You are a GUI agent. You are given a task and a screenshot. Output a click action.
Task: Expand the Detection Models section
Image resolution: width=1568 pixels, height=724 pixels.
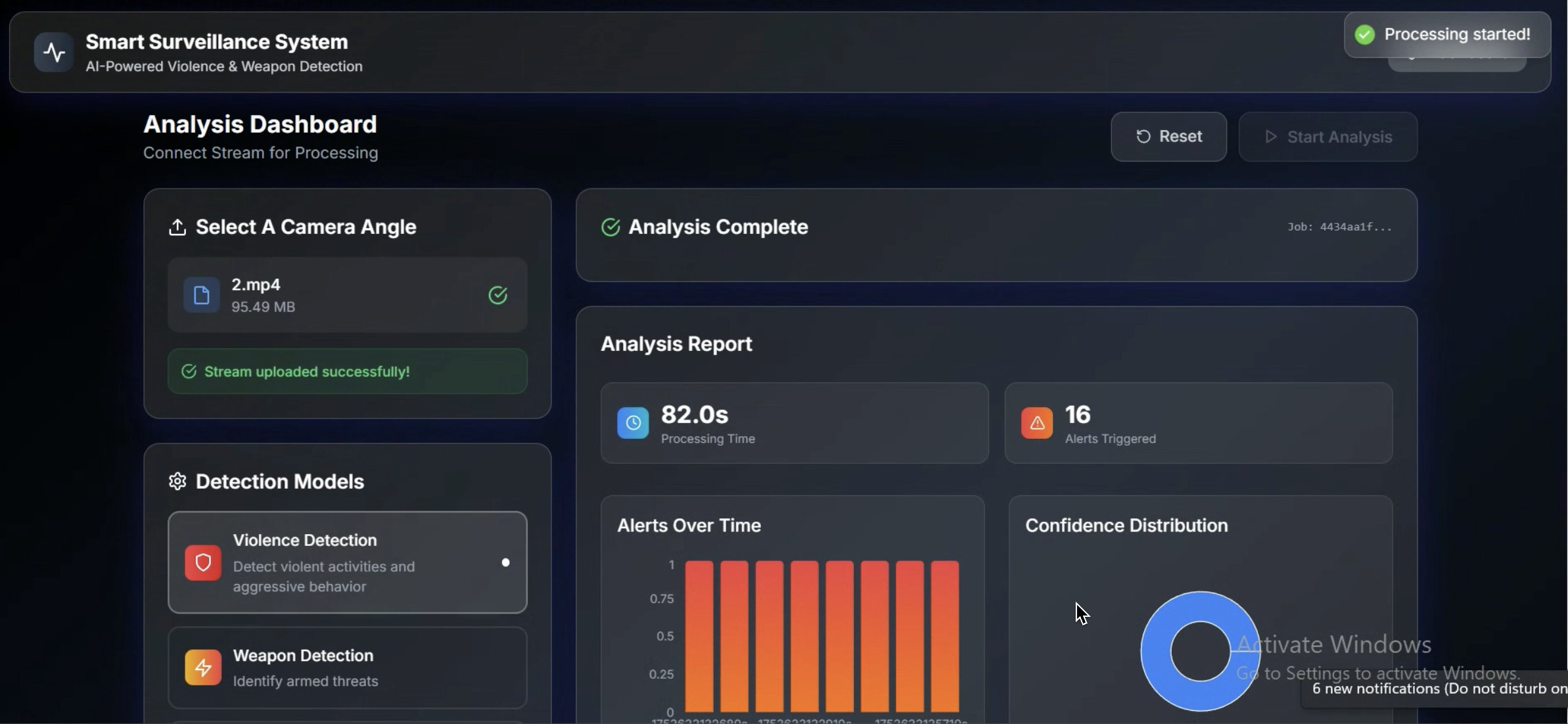coord(279,481)
